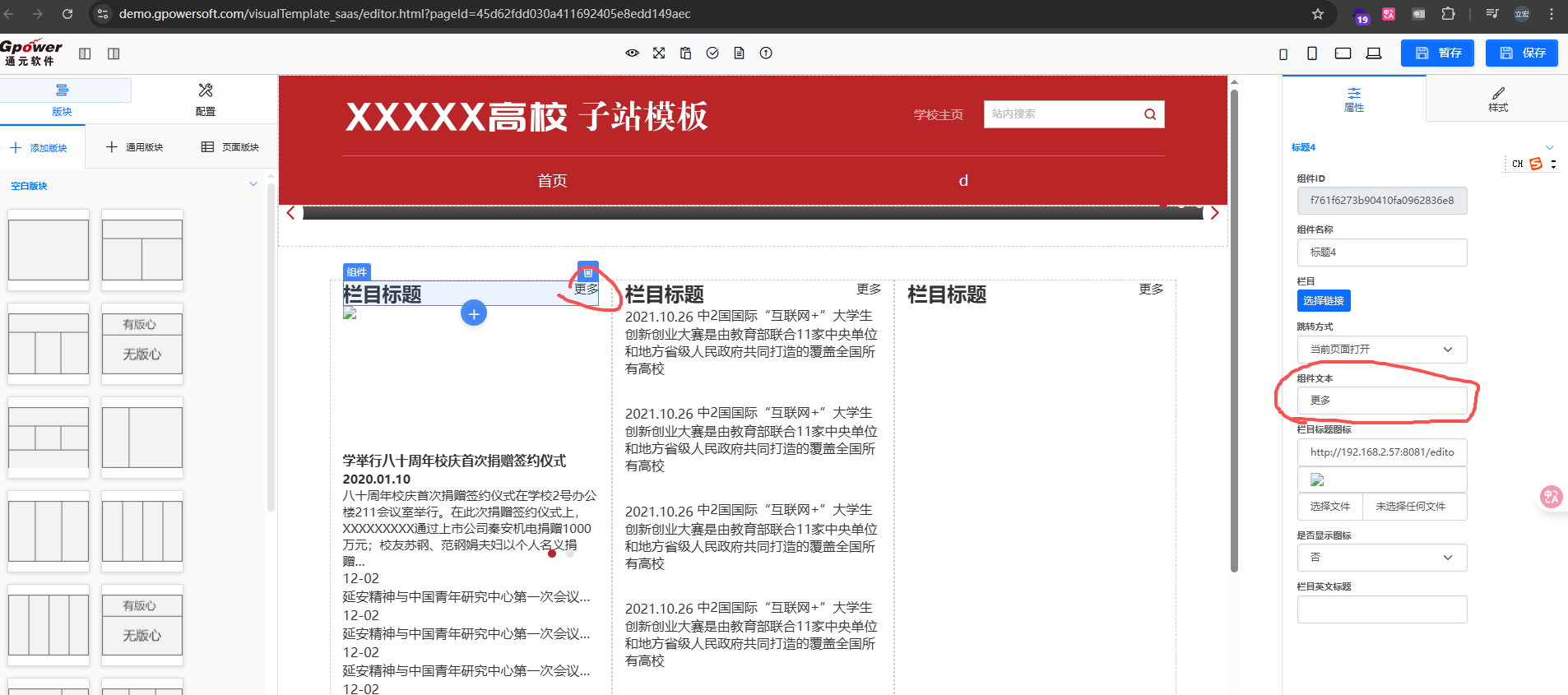Switch to landscape tablet device preview
The width and height of the screenshot is (1568, 695).
click(1343, 53)
